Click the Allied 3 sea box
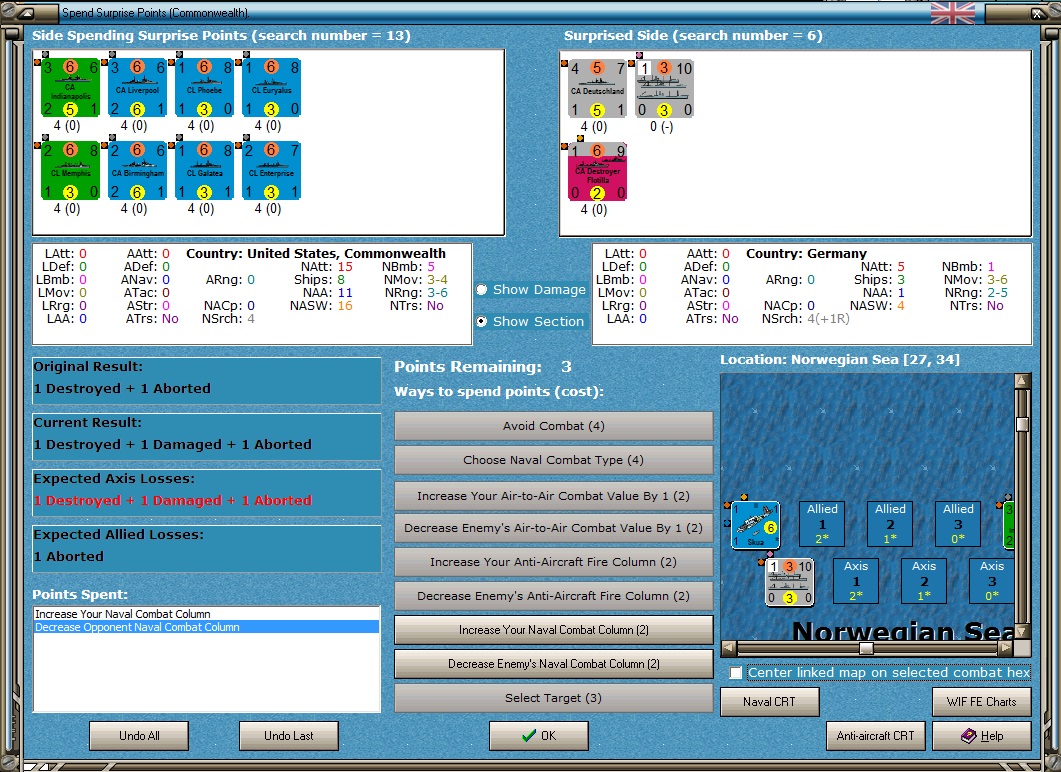The image size is (1061, 772). pos(958,524)
